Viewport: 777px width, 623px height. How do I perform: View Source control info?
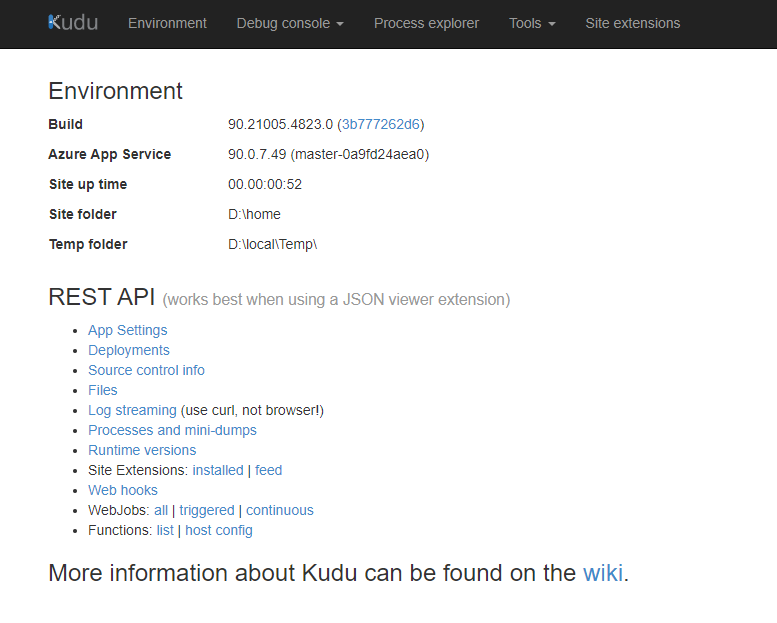point(146,370)
